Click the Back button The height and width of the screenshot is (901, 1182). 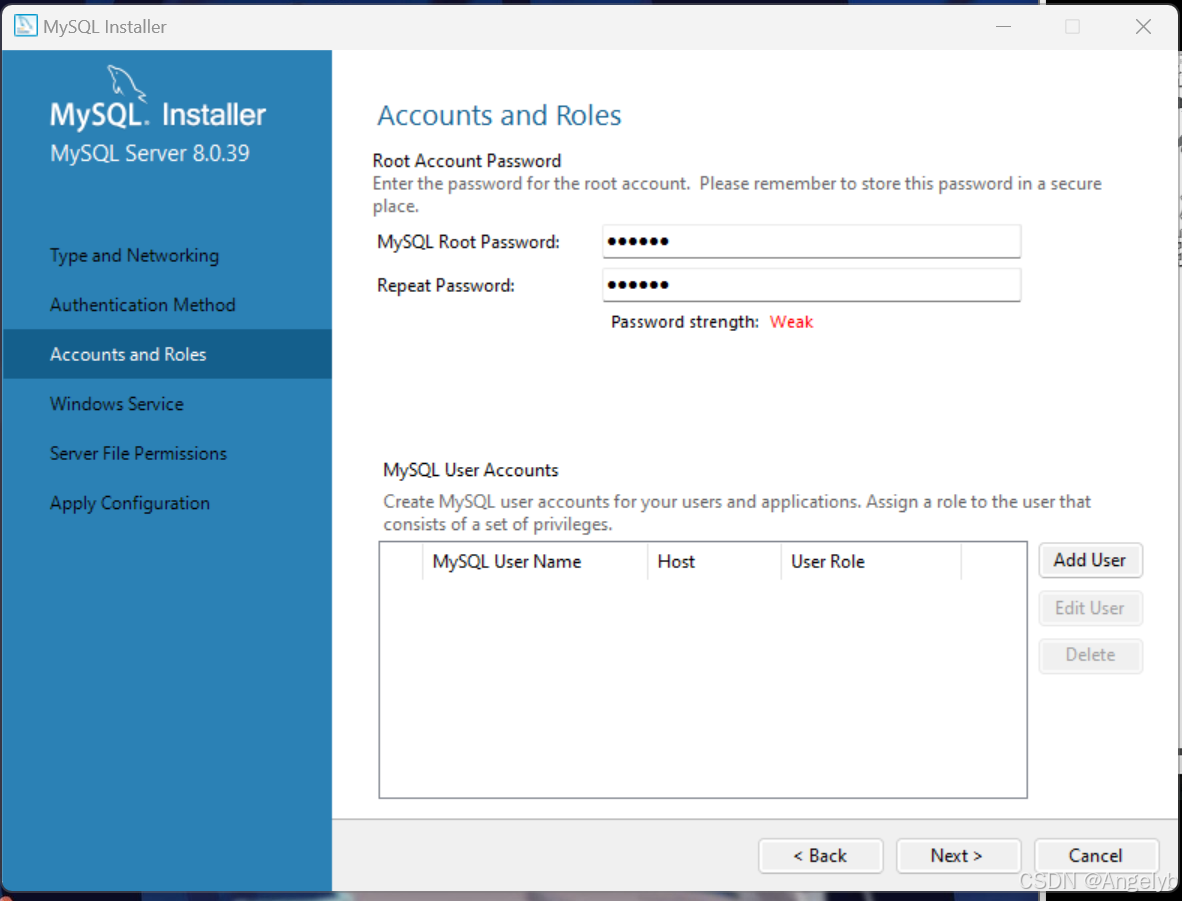point(820,855)
